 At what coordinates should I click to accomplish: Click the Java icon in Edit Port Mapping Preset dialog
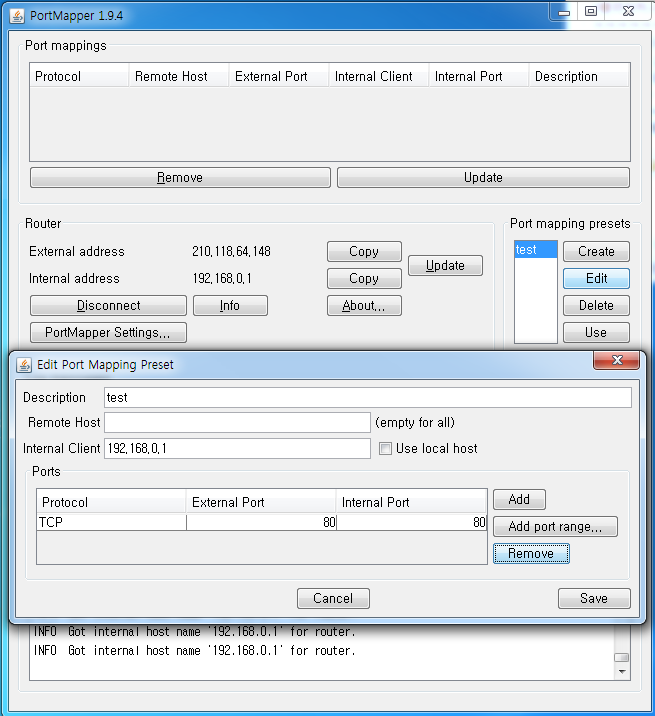coord(24,365)
